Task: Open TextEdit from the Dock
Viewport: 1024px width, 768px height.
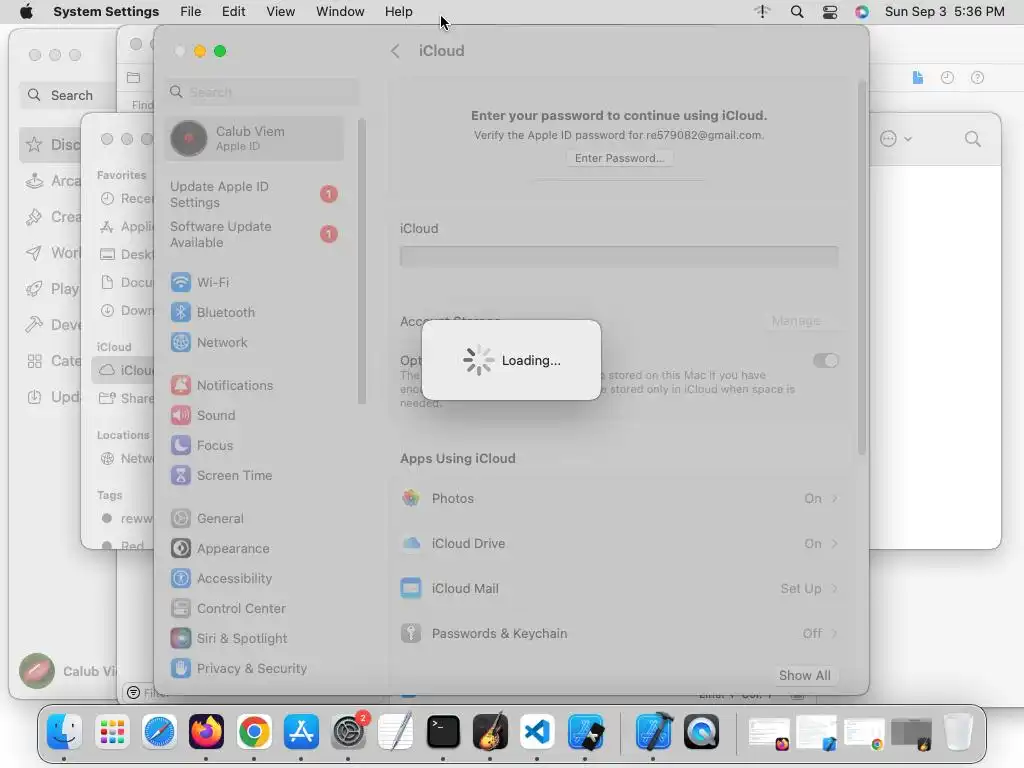Action: 396,731
